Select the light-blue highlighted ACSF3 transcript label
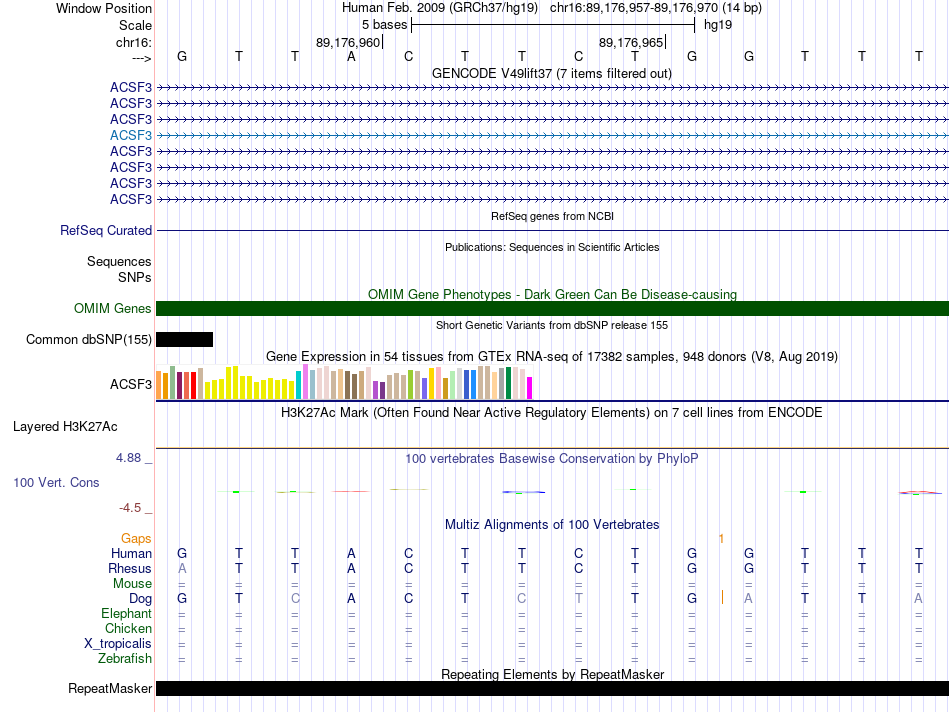Screen dimensions: 950x712 [x=131, y=135]
